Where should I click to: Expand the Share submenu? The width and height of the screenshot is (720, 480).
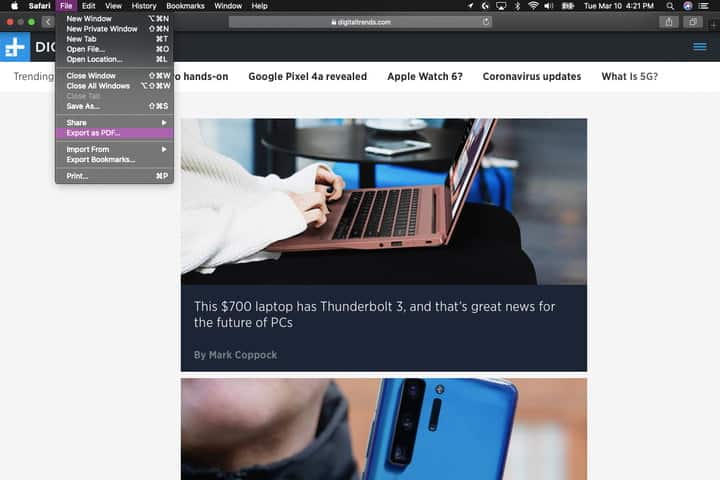point(114,122)
